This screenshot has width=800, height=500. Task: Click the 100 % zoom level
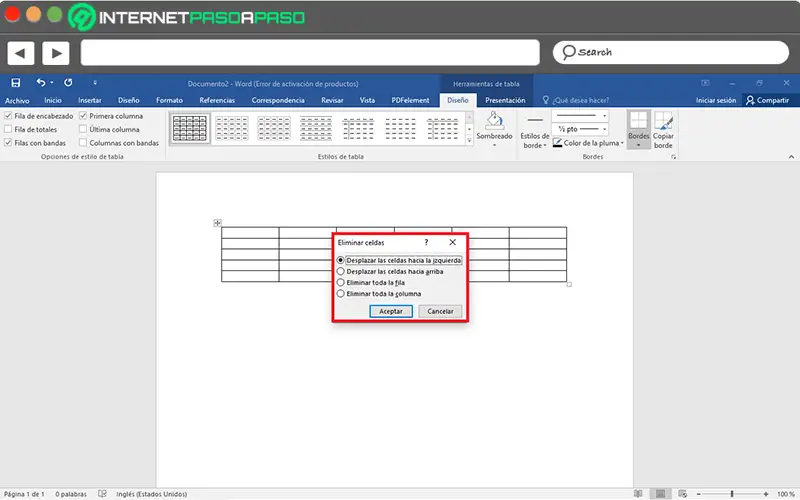tap(786, 494)
